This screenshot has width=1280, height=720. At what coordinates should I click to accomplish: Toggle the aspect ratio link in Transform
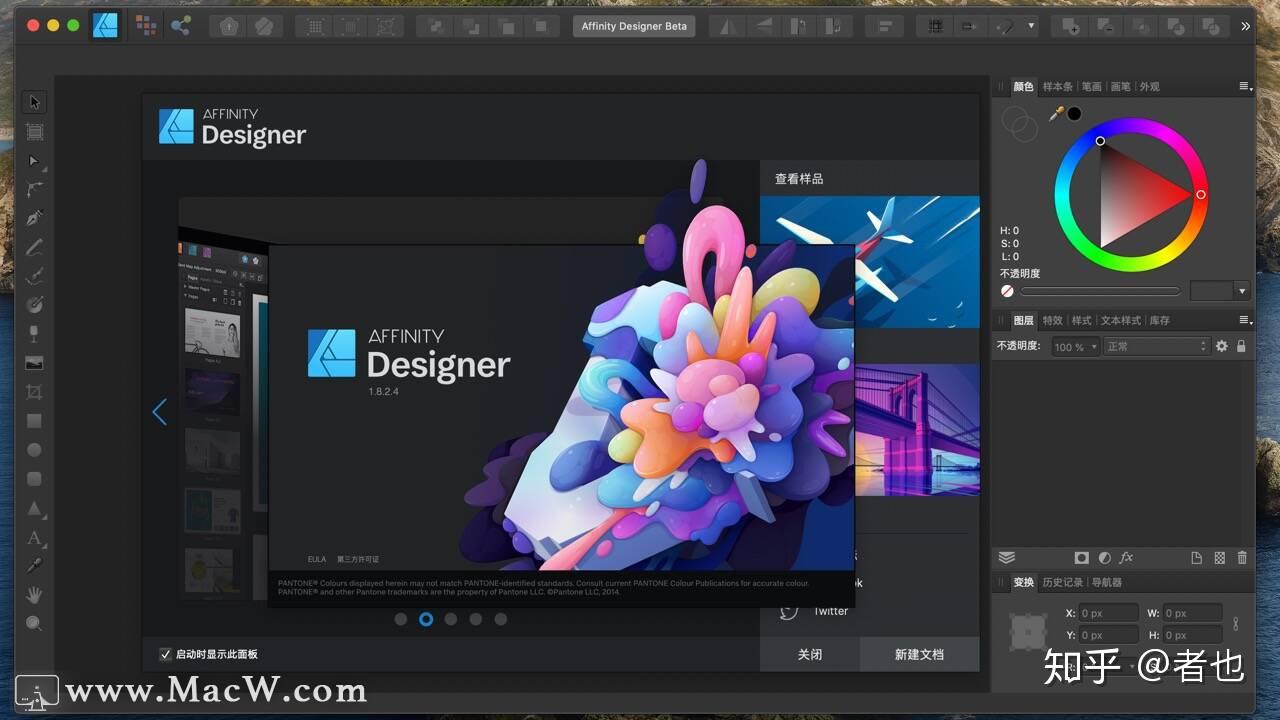click(1235, 623)
